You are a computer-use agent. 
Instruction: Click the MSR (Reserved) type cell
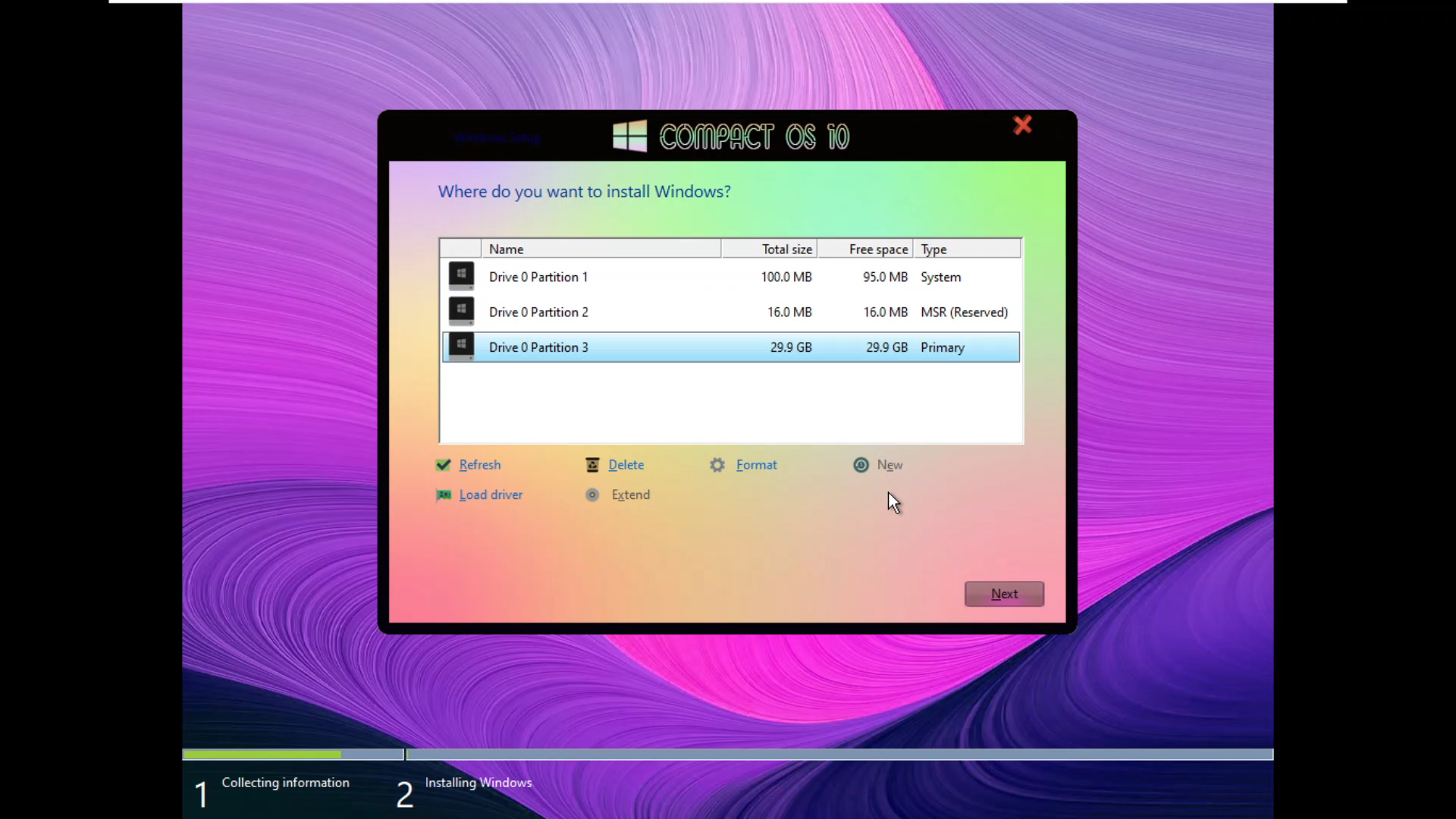[x=964, y=312]
